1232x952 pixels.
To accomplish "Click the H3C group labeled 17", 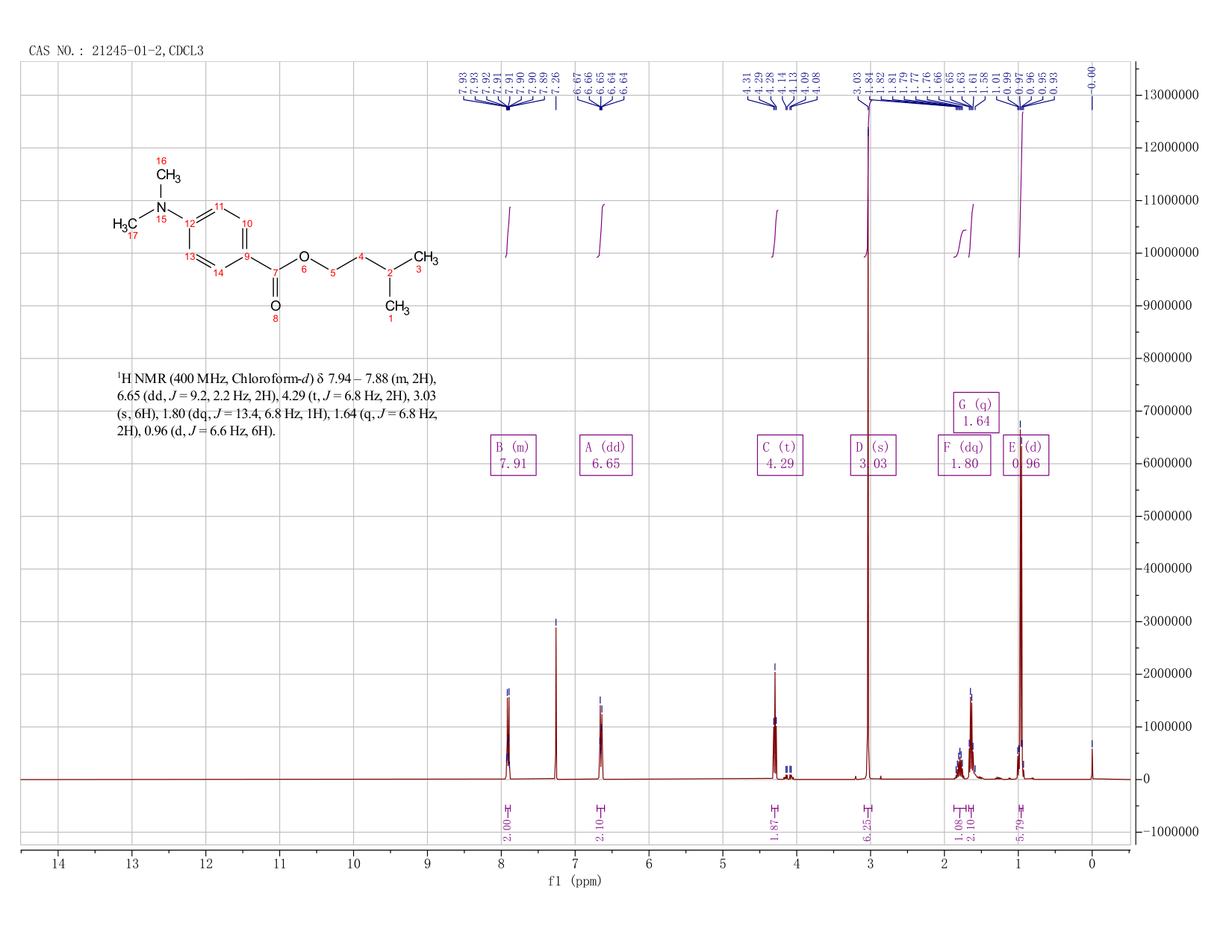I will (x=125, y=224).
